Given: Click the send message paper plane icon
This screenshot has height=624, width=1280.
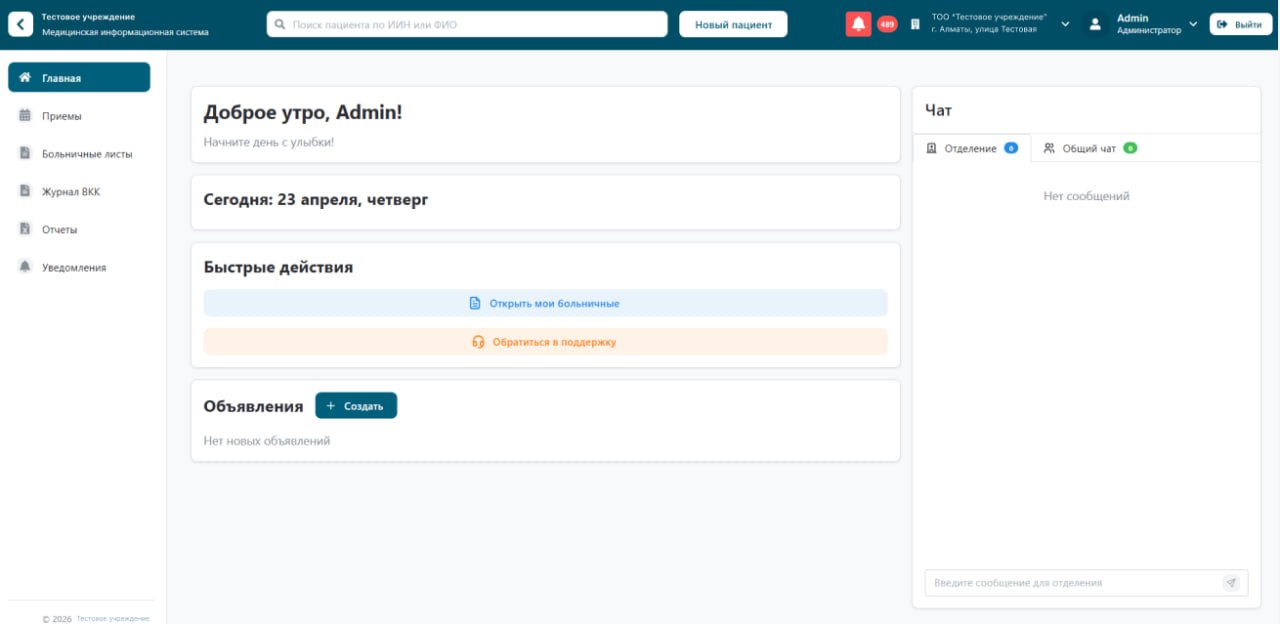Looking at the screenshot, I should (x=1231, y=583).
